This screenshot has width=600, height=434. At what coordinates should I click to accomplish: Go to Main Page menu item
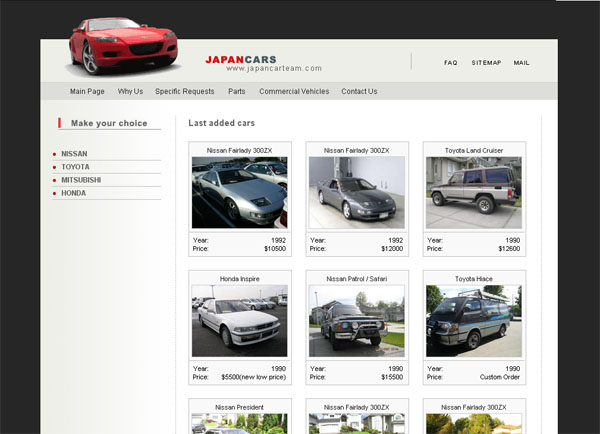coord(87,91)
